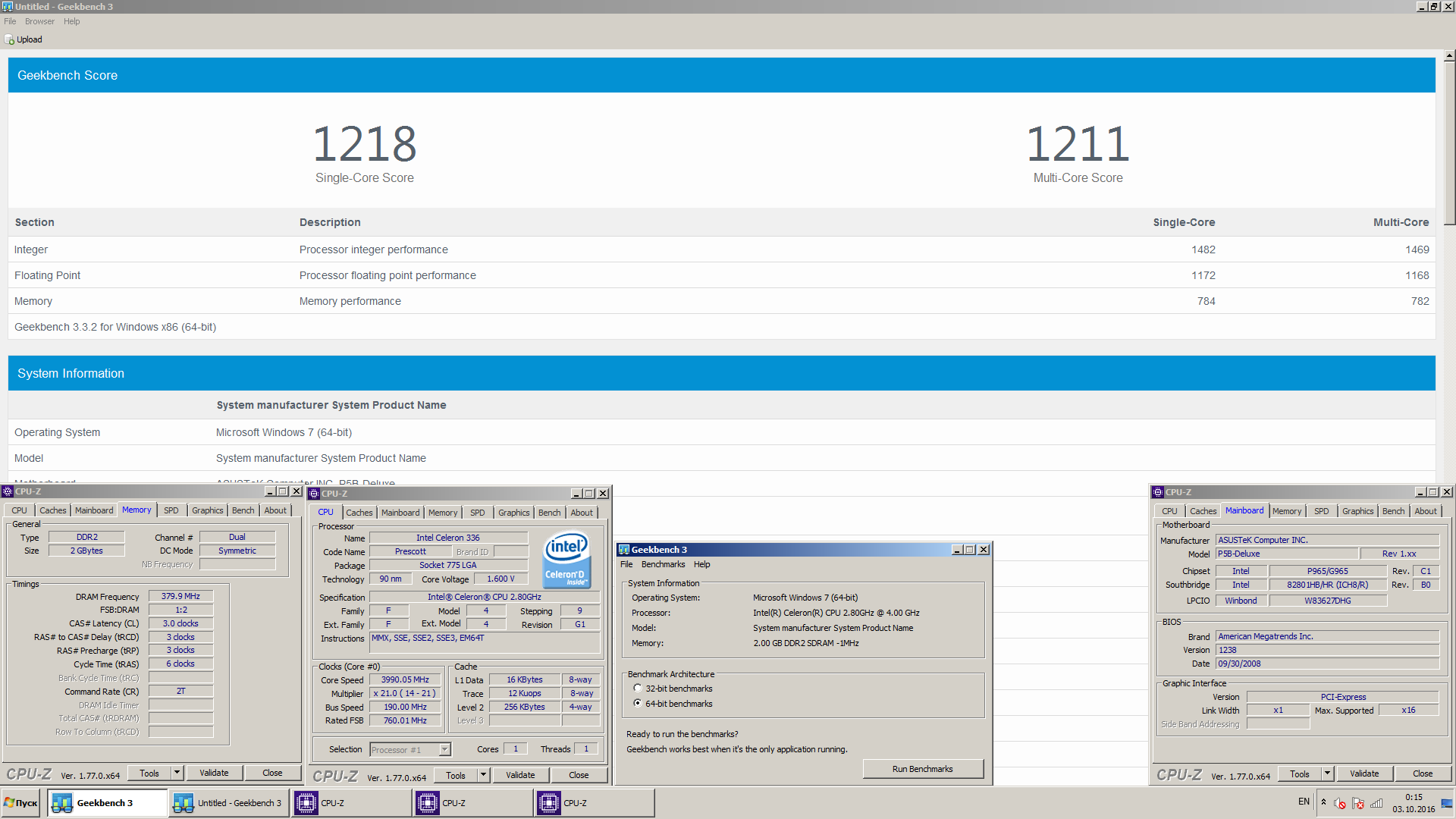Click the network signal icon in system tray

[1376, 803]
